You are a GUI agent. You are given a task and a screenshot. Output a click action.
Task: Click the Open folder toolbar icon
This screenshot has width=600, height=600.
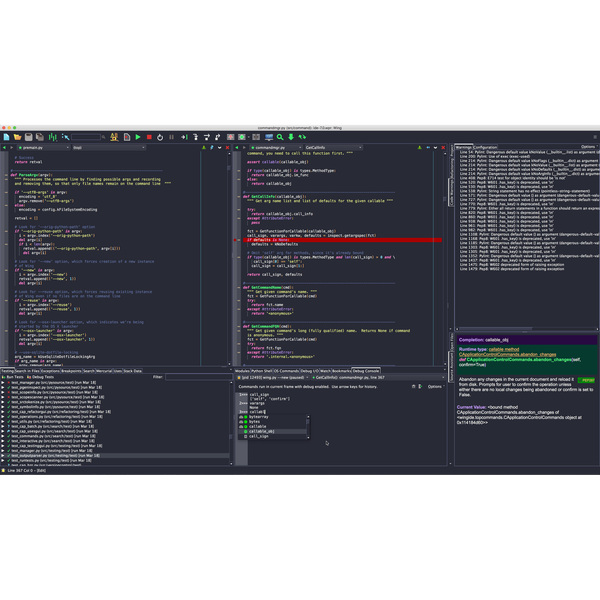point(16,137)
